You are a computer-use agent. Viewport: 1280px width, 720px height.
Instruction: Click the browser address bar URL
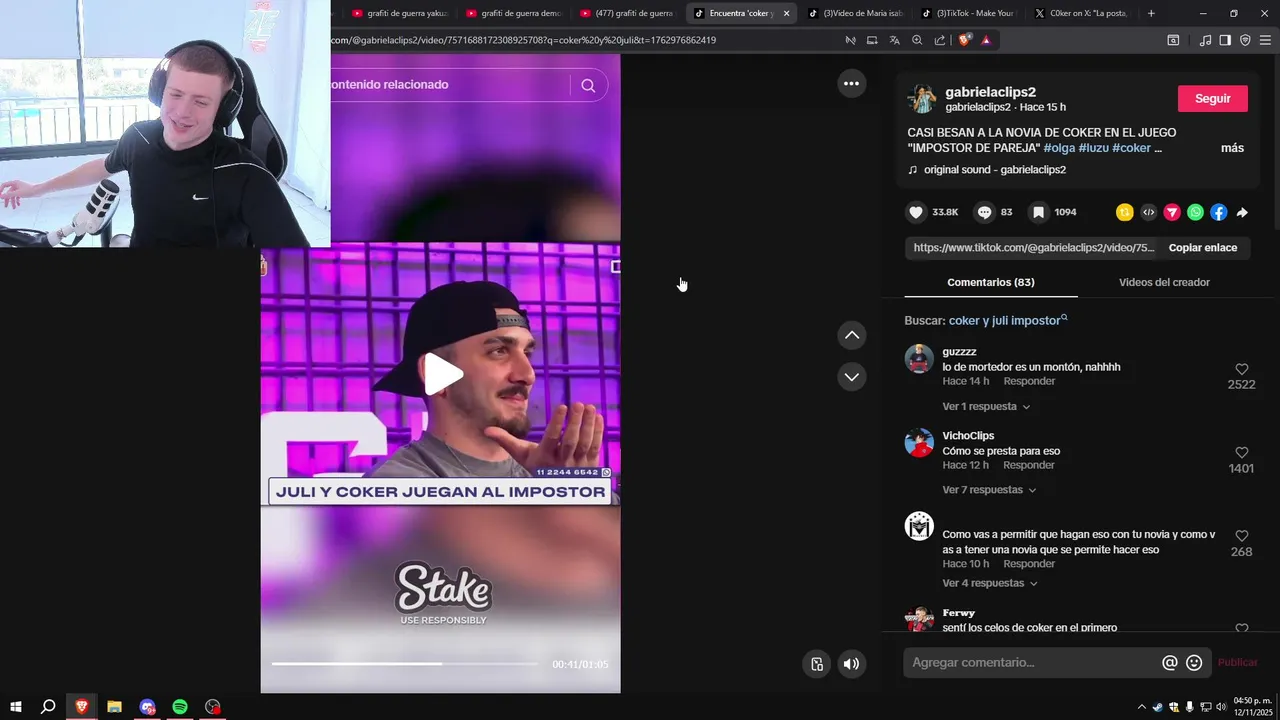click(524, 40)
